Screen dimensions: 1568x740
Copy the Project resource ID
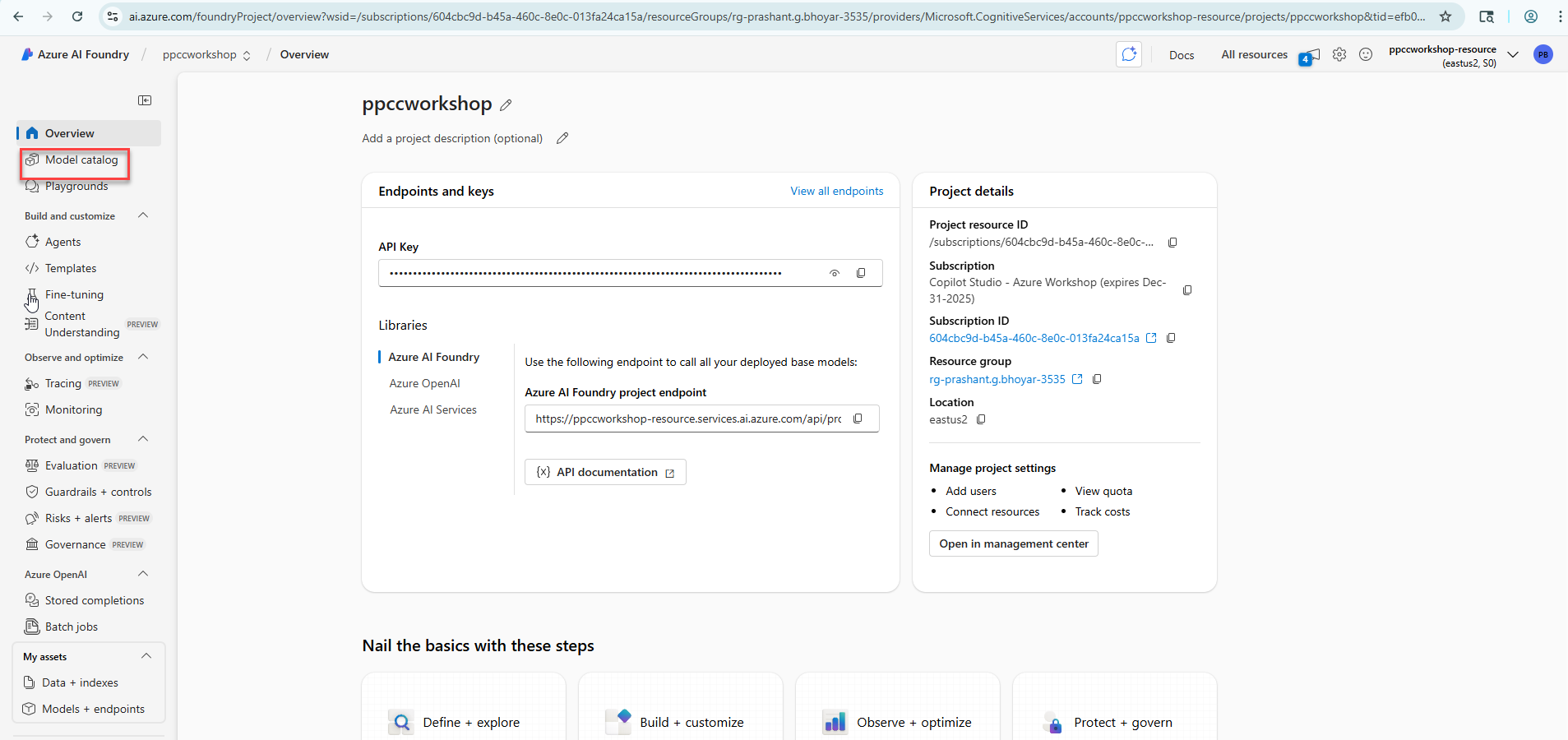1173,243
